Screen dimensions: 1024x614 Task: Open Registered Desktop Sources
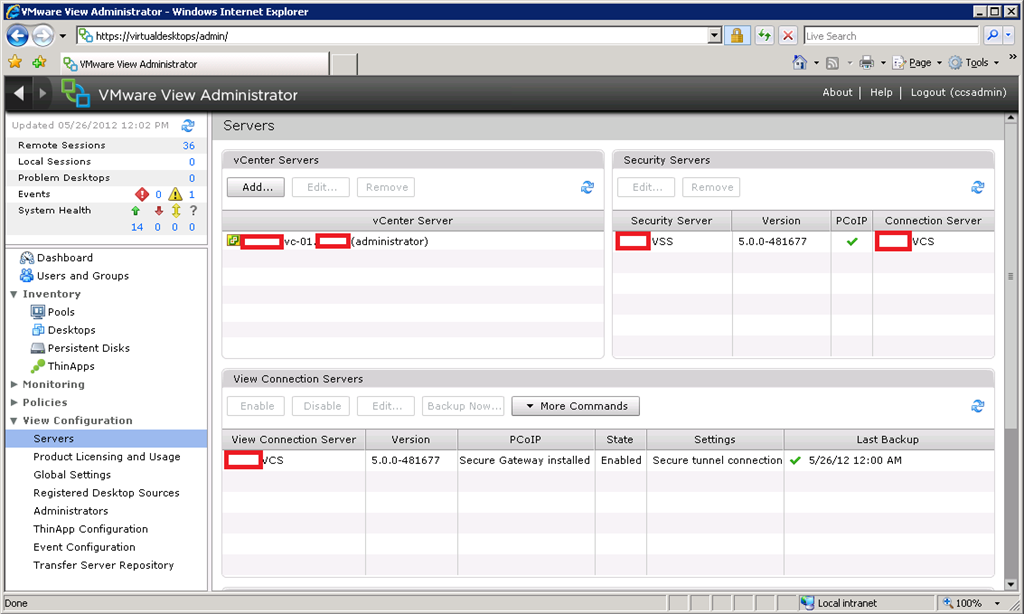point(106,493)
